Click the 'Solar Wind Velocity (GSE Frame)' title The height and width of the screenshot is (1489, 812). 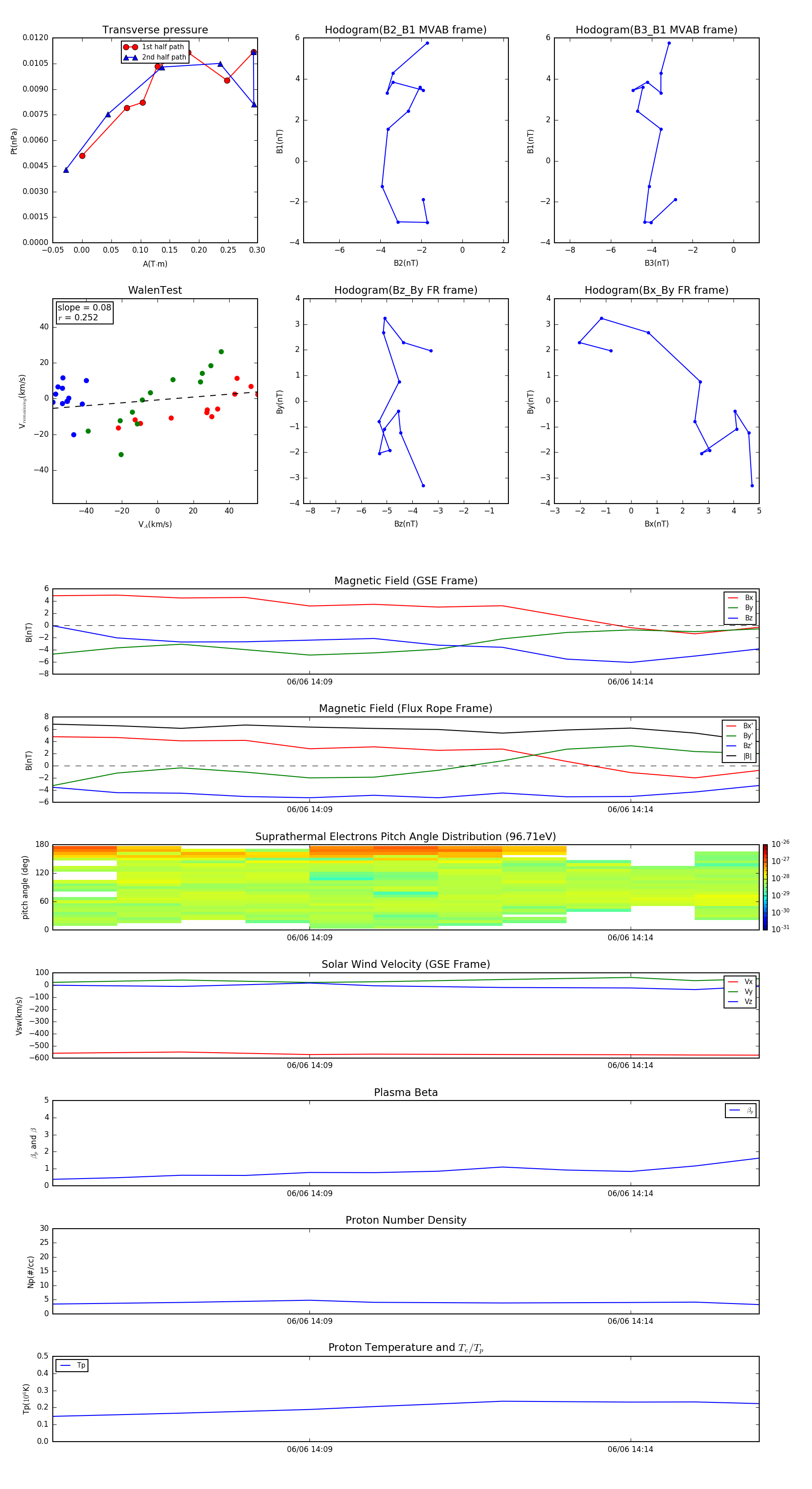click(x=406, y=965)
